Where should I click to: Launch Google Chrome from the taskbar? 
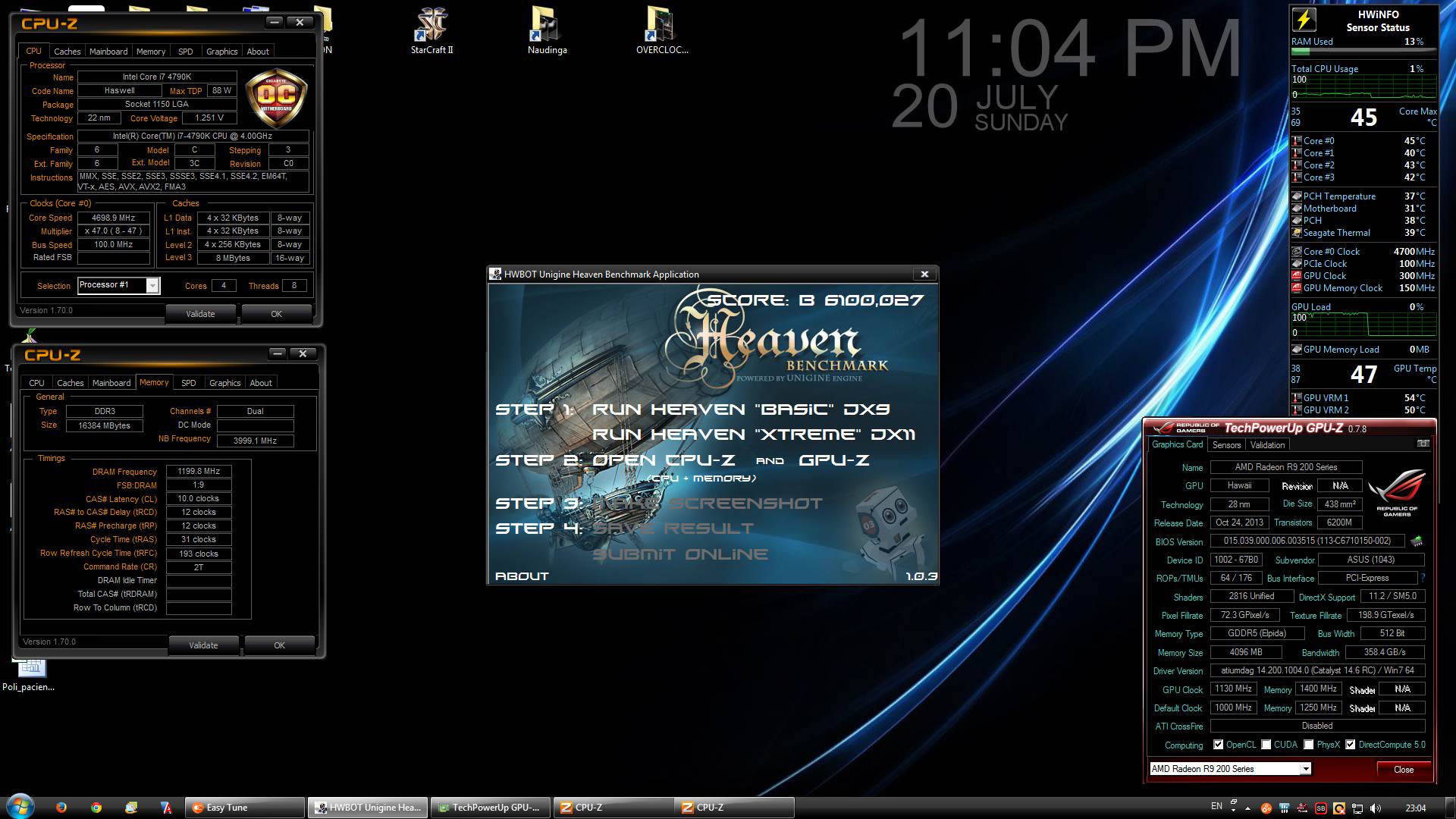click(96, 808)
